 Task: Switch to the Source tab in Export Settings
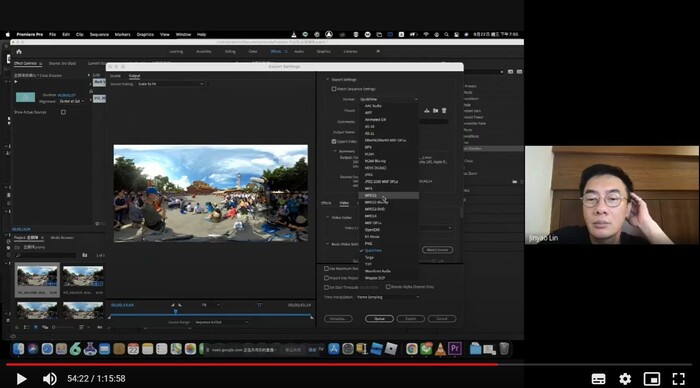pyautogui.click(x=115, y=76)
